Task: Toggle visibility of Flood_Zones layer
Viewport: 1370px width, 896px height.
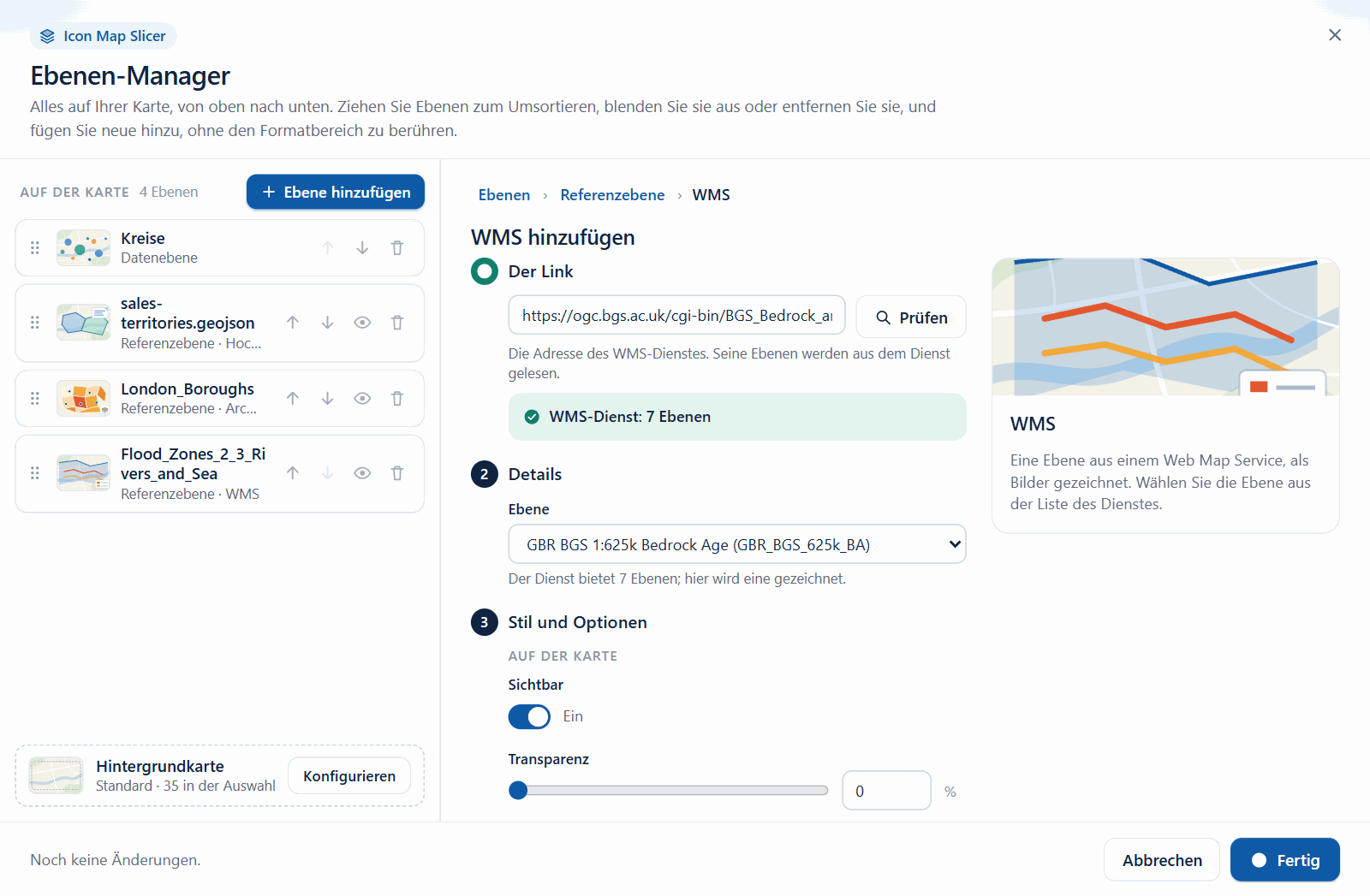Action: pyautogui.click(x=362, y=473)
